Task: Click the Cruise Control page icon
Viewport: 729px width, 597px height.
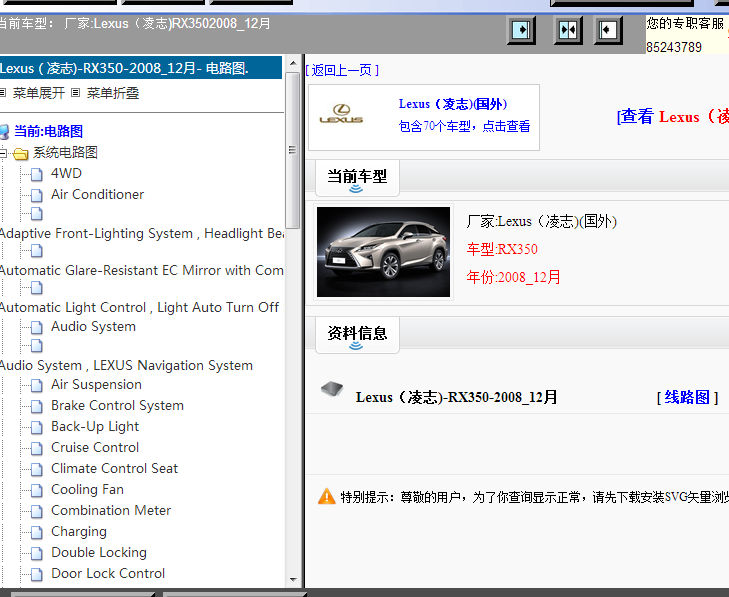Action: coord(37,448)
